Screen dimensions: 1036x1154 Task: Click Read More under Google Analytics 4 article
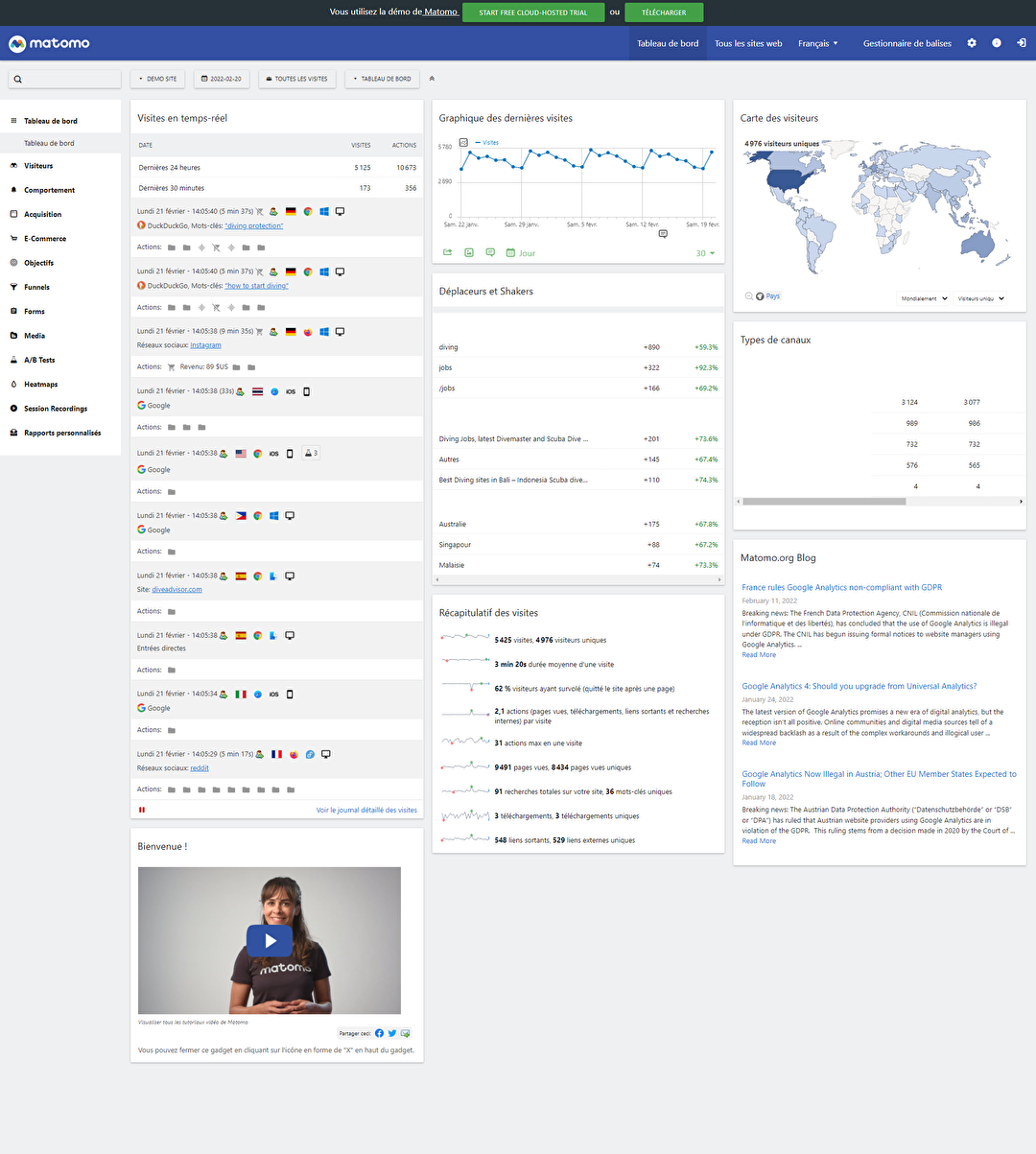759,743
